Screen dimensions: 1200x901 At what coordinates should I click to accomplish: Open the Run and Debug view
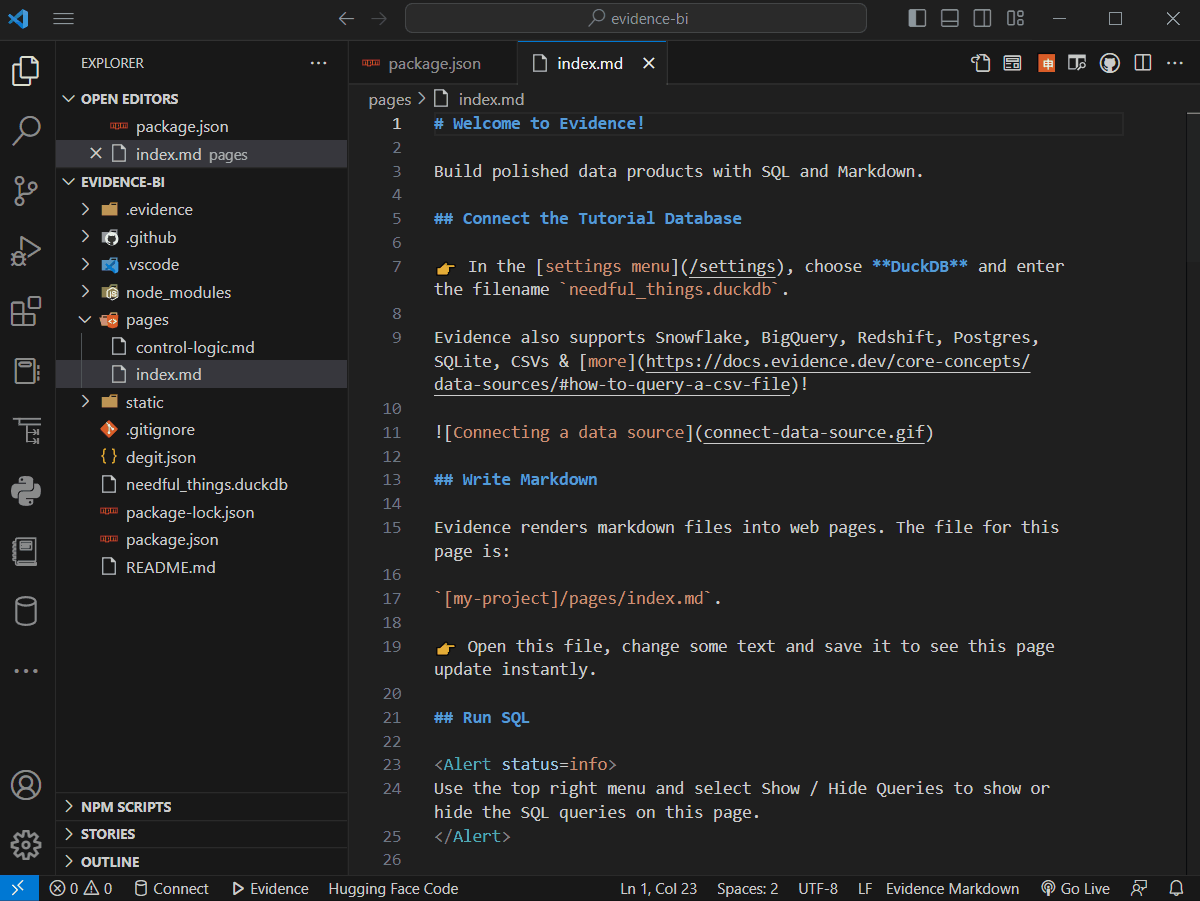[x=26, y=250]
